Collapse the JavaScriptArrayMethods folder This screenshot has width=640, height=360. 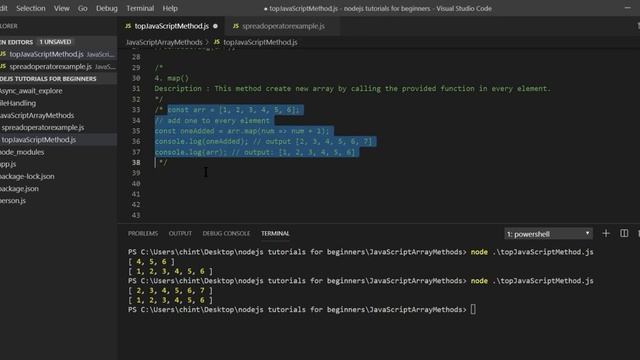pos(58,115)
